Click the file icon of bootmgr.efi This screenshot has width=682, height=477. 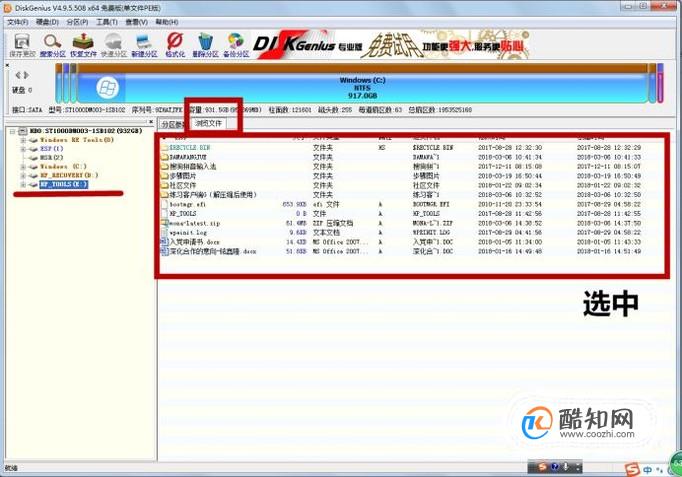[x=164, y=204]
